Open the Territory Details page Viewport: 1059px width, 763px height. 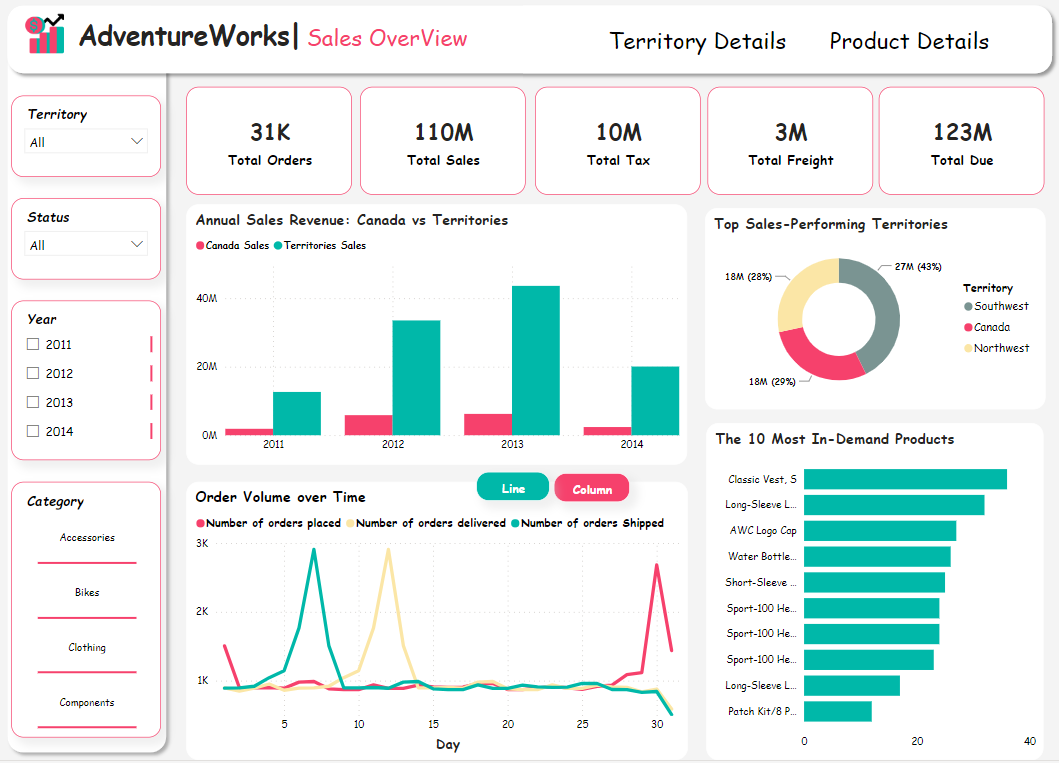[x=697, y=42]
